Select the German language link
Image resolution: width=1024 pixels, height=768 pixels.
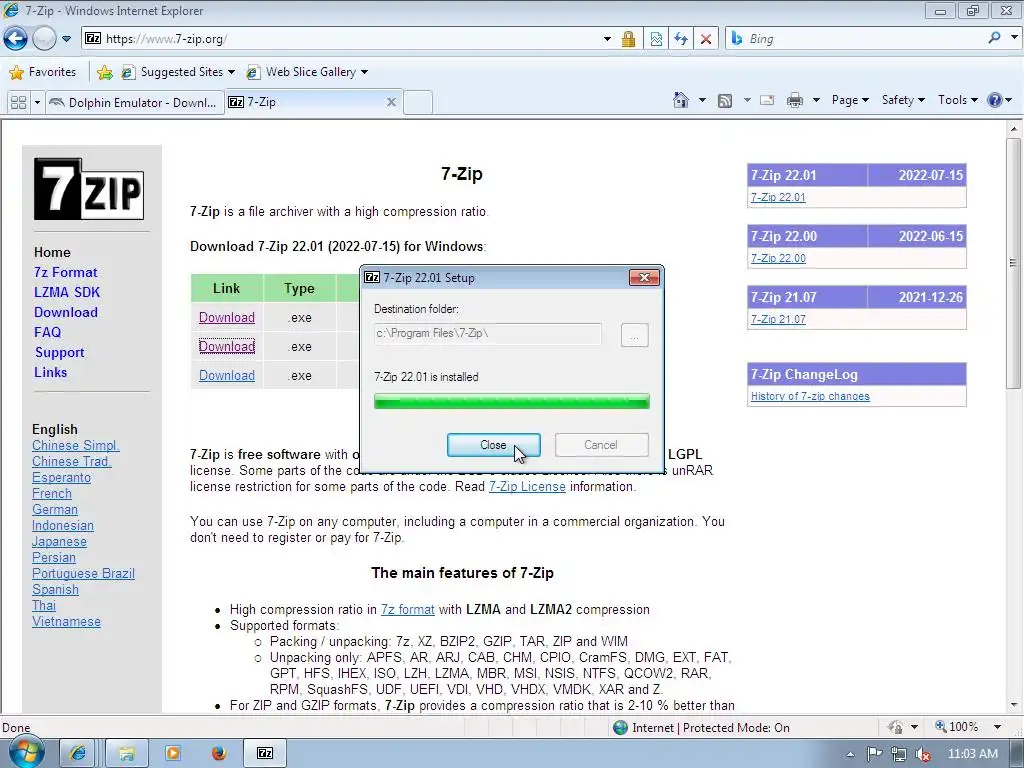[x=55, y=509]
